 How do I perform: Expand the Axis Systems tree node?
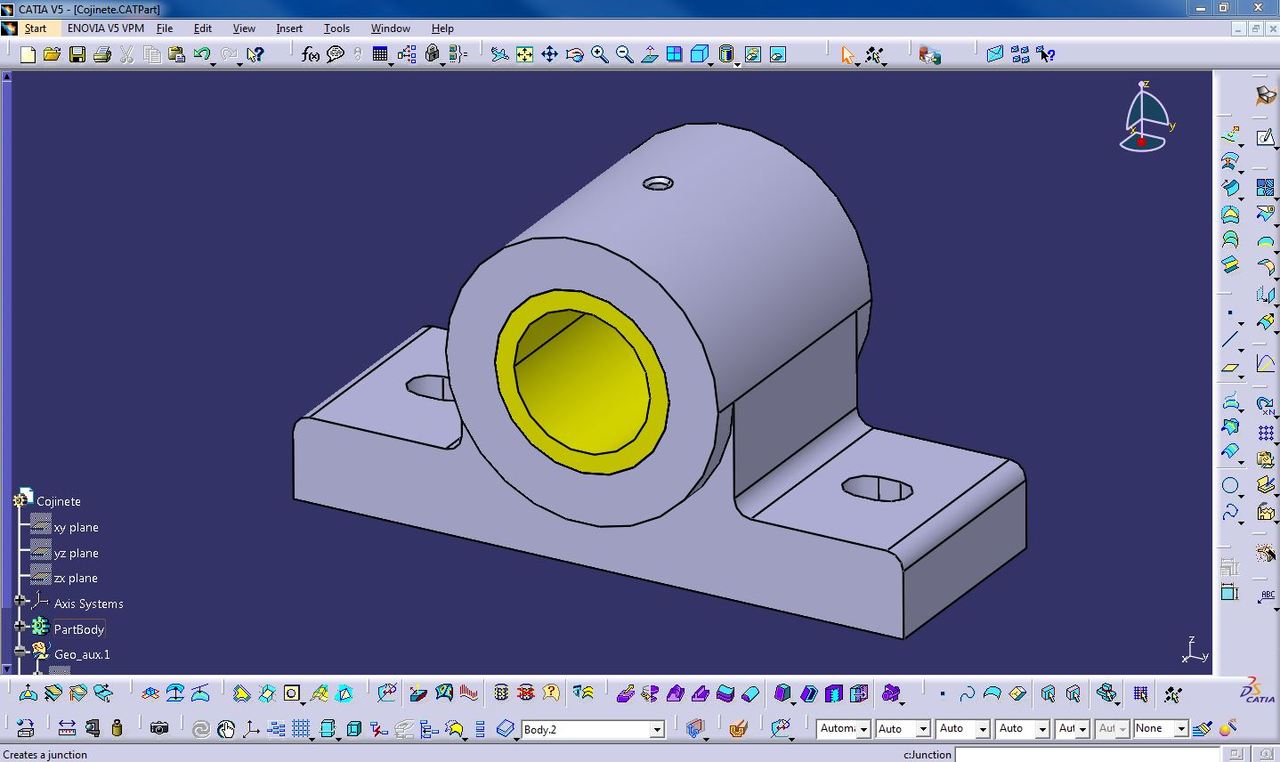pos(20,601)
